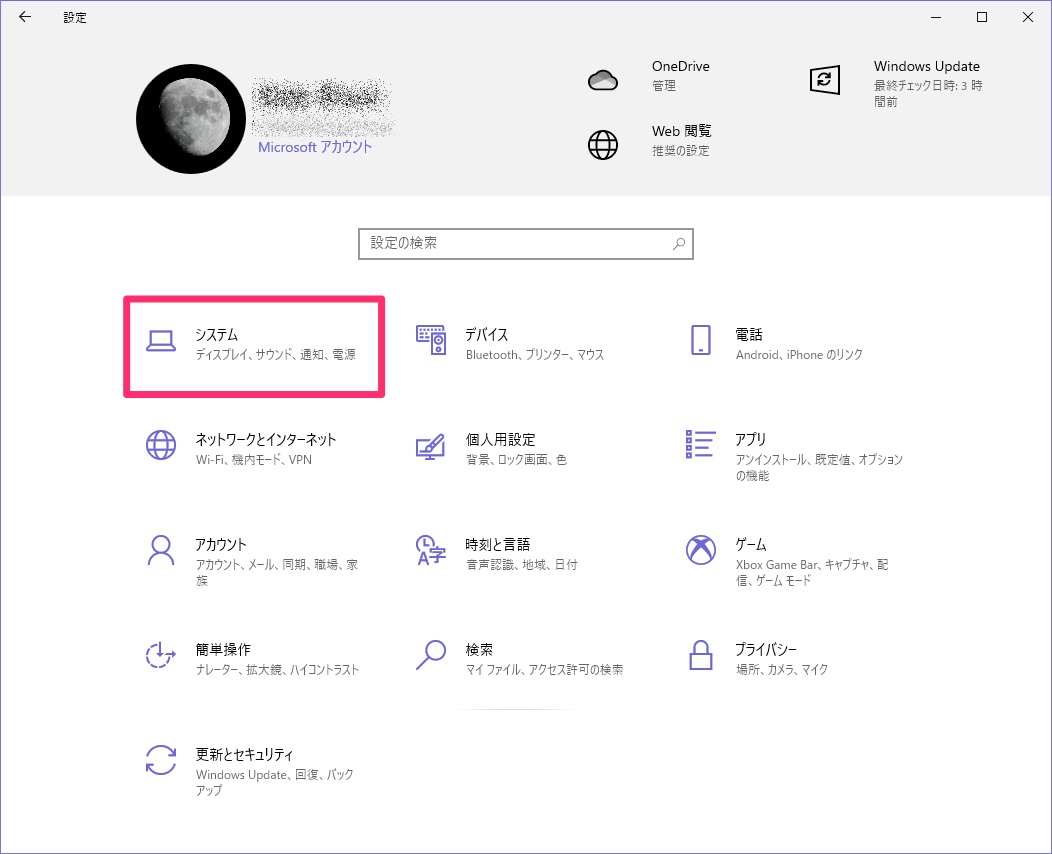Screen dimensions: 1052x854
Task: Click 'マイ ファイル、アクセス許可の検索' description
Action: [544, 670]
